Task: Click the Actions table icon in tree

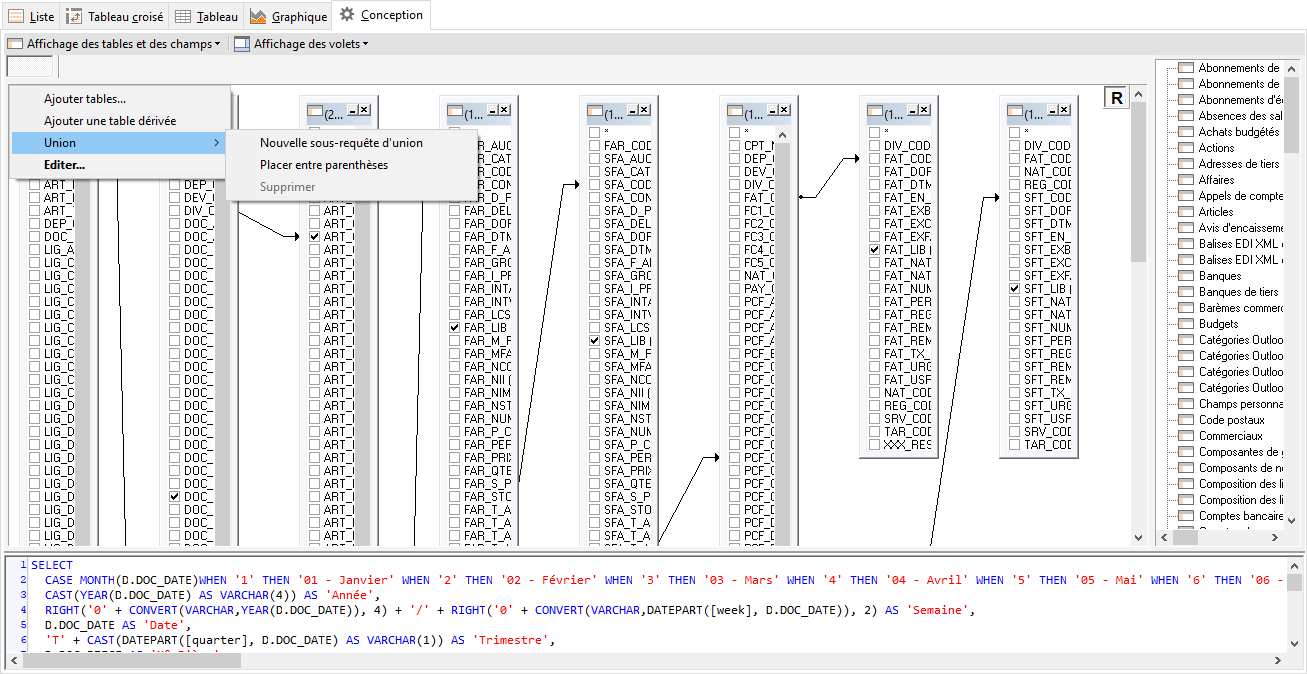Action: [1186, 148]
